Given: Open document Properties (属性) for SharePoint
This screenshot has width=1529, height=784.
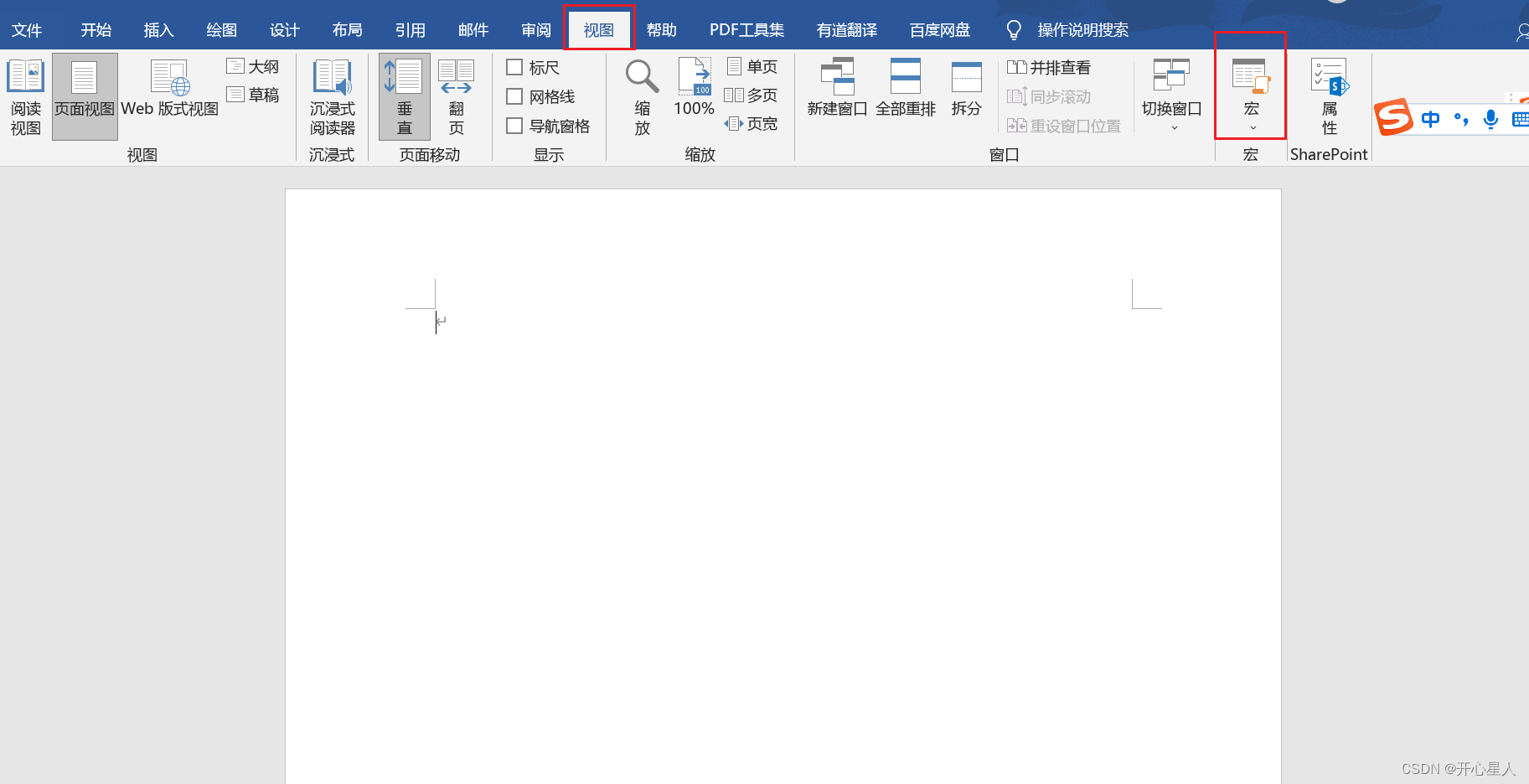Looking at the screenshot, I should [x=1330, y=96].
